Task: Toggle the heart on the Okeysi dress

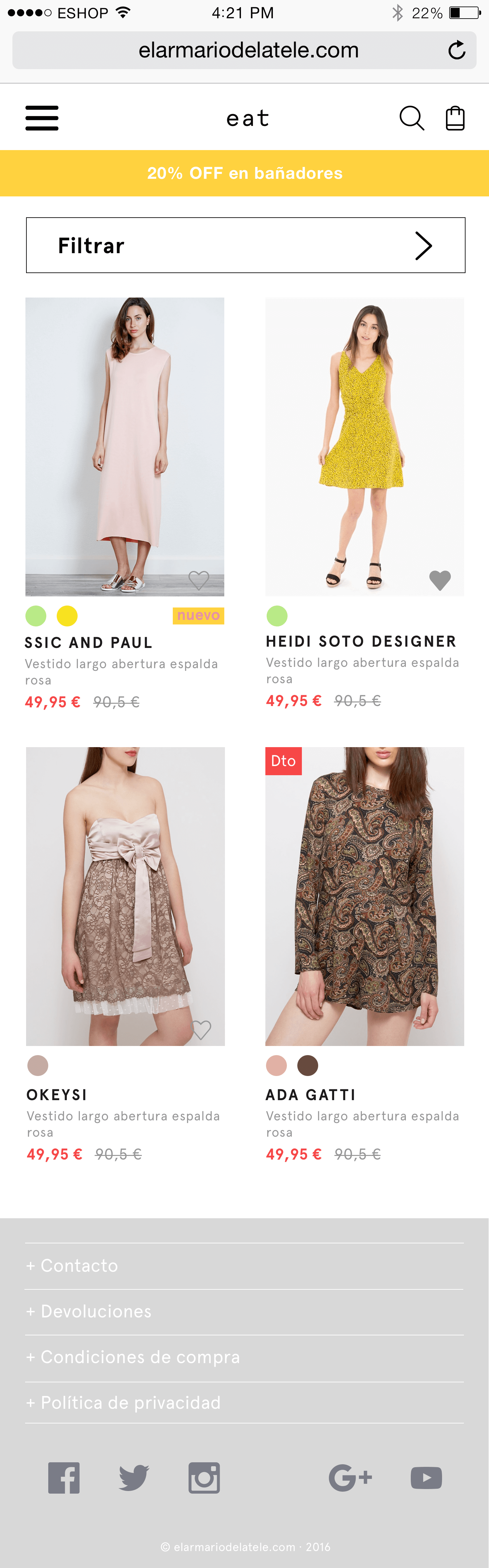Action: (x=201, y=1029)
